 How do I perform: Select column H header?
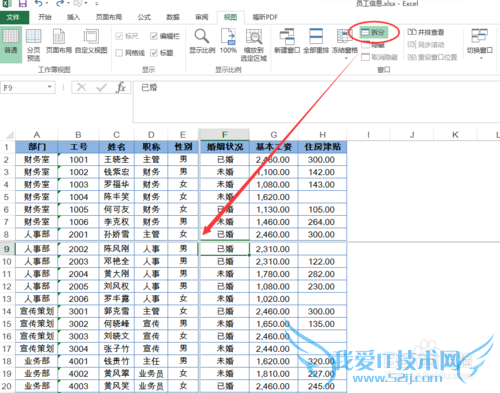pos(322,135)
